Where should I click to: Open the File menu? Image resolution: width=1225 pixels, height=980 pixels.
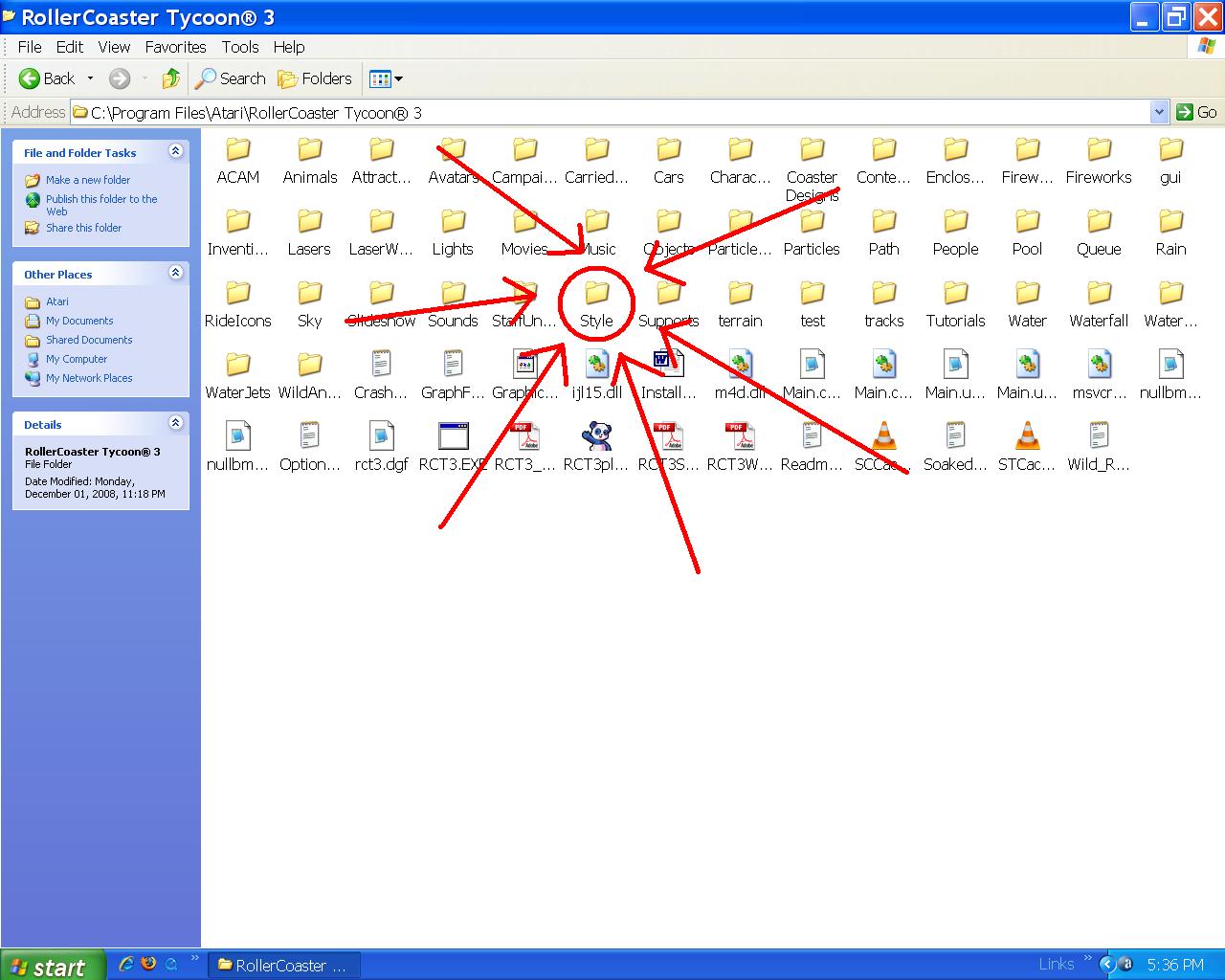(x=30, y=46)
